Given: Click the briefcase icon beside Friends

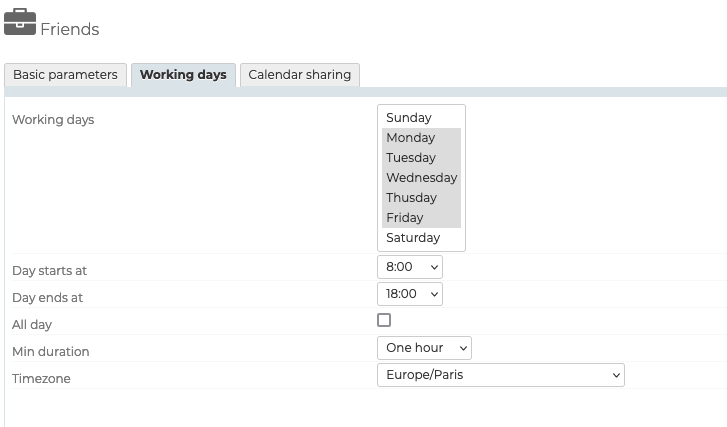Looking at the screenshot, I should pyautogui.click(x=20, y=22).
